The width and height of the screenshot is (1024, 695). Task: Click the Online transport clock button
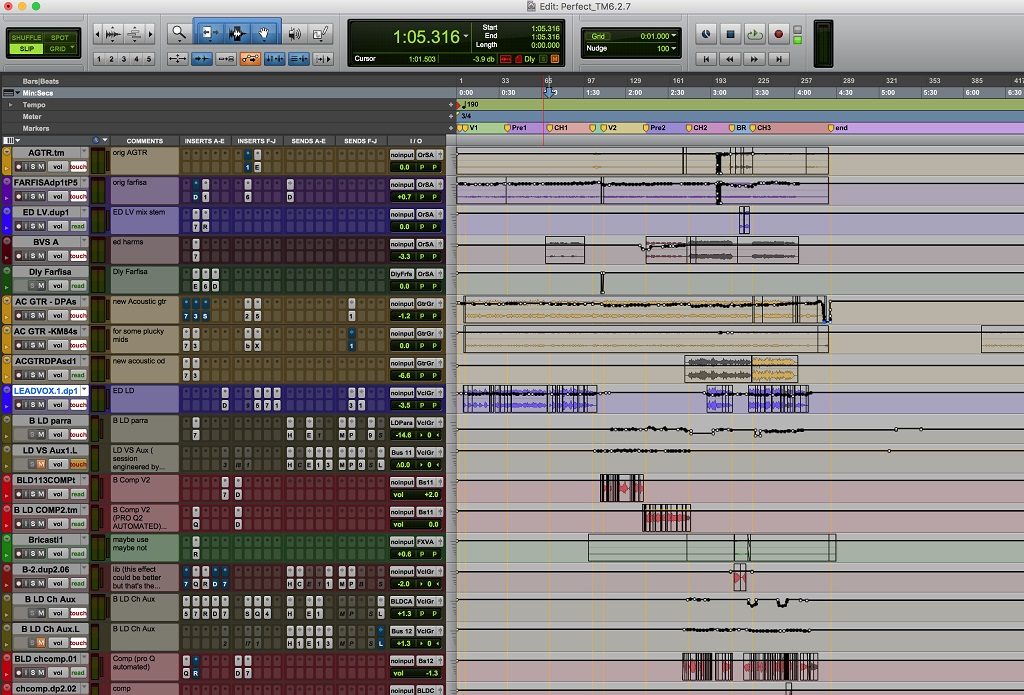click(706, 34)
